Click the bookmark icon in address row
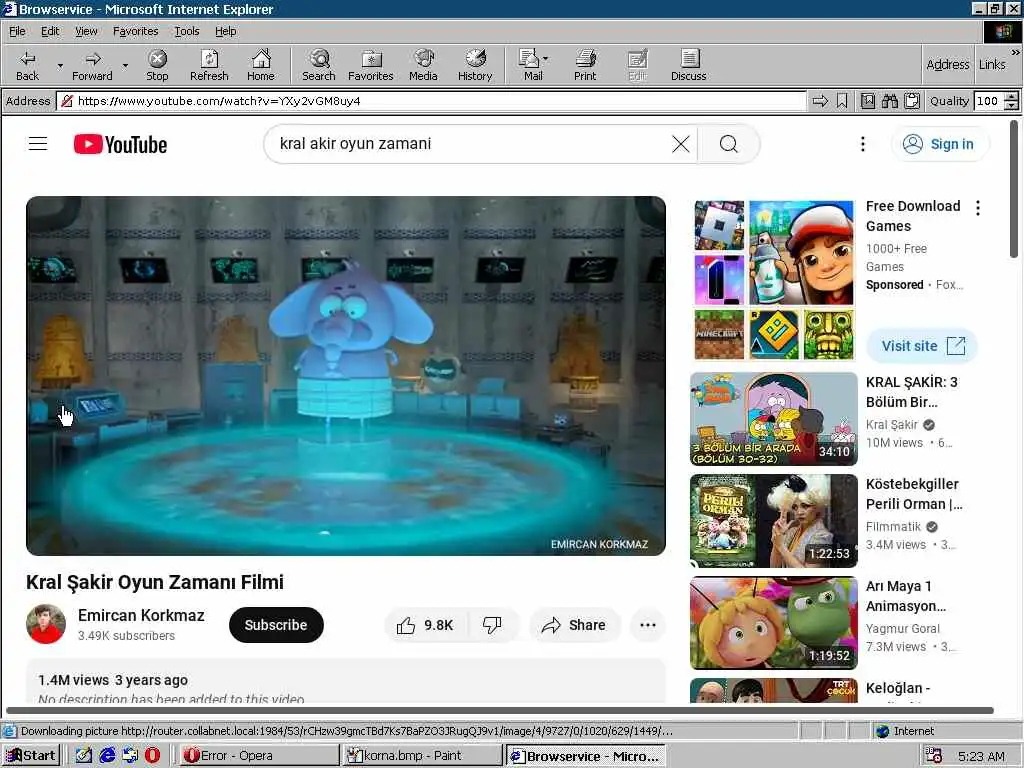 tap(842, 101)
